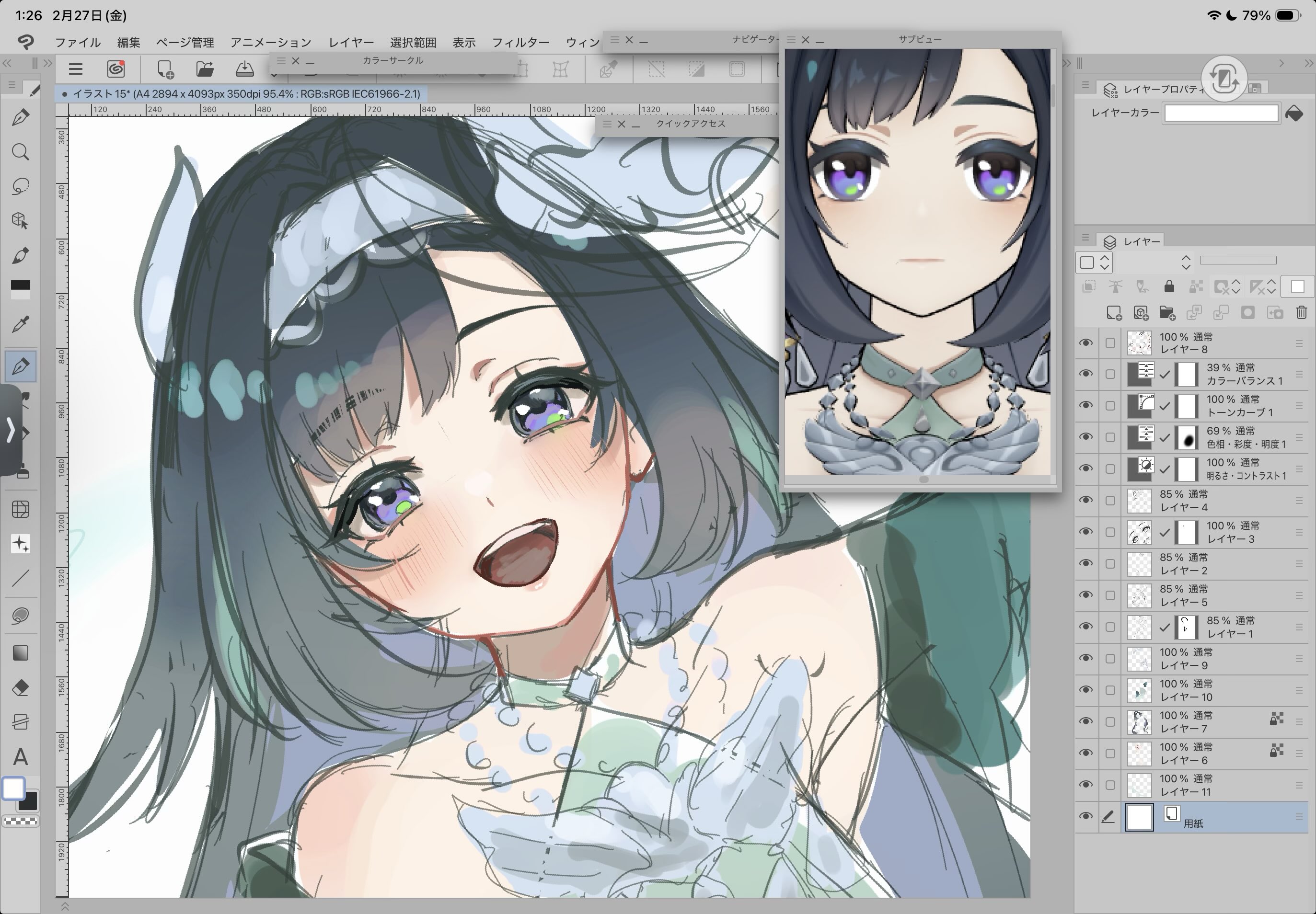This screenshot has width=1316, height=914.
Task: Expand the collapsed left side panel arrow
Action: (11, 430)
